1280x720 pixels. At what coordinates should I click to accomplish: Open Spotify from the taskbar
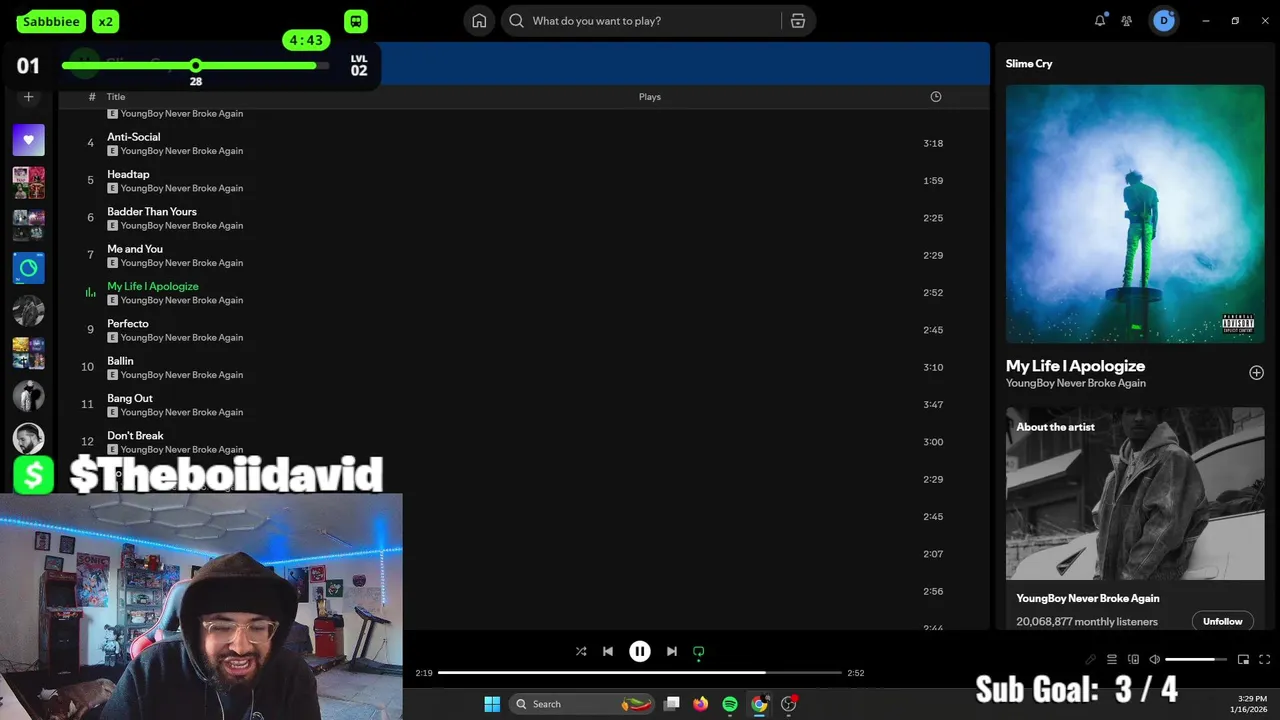(x=730, y=704)
